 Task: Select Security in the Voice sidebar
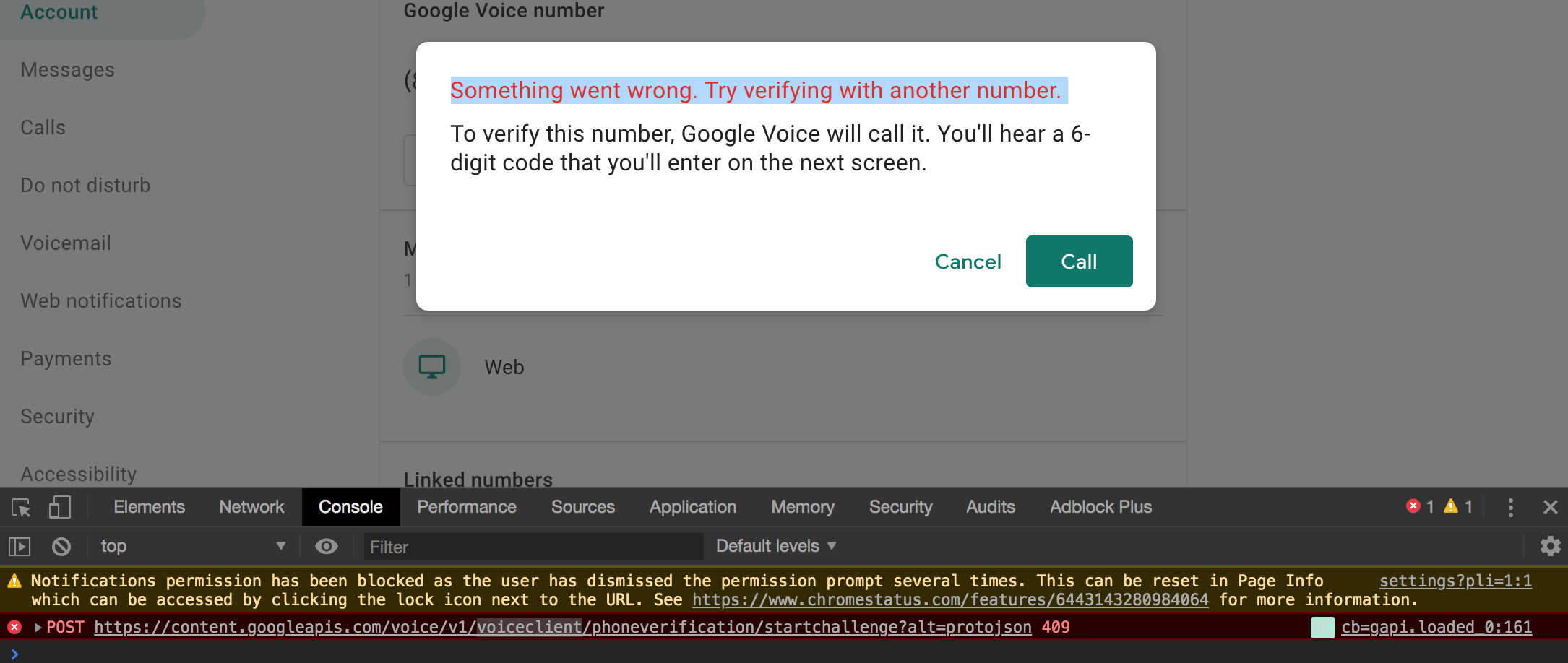tap(57, 417)
